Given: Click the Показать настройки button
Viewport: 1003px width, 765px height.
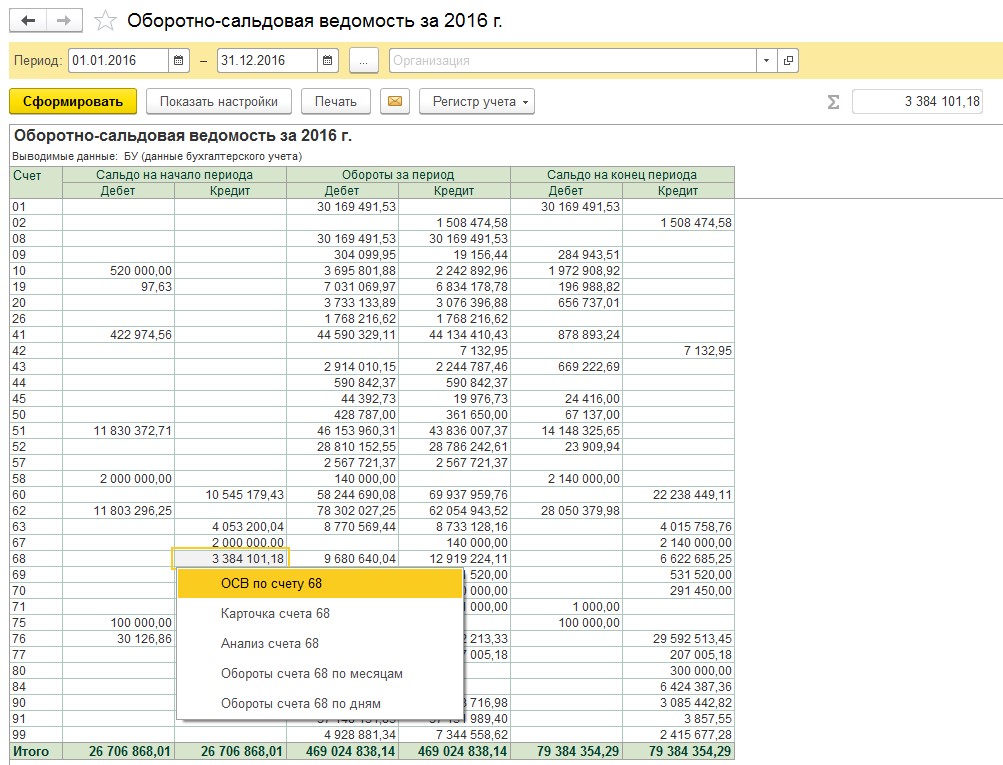Looking at the screenshot, I should point(218,101).
